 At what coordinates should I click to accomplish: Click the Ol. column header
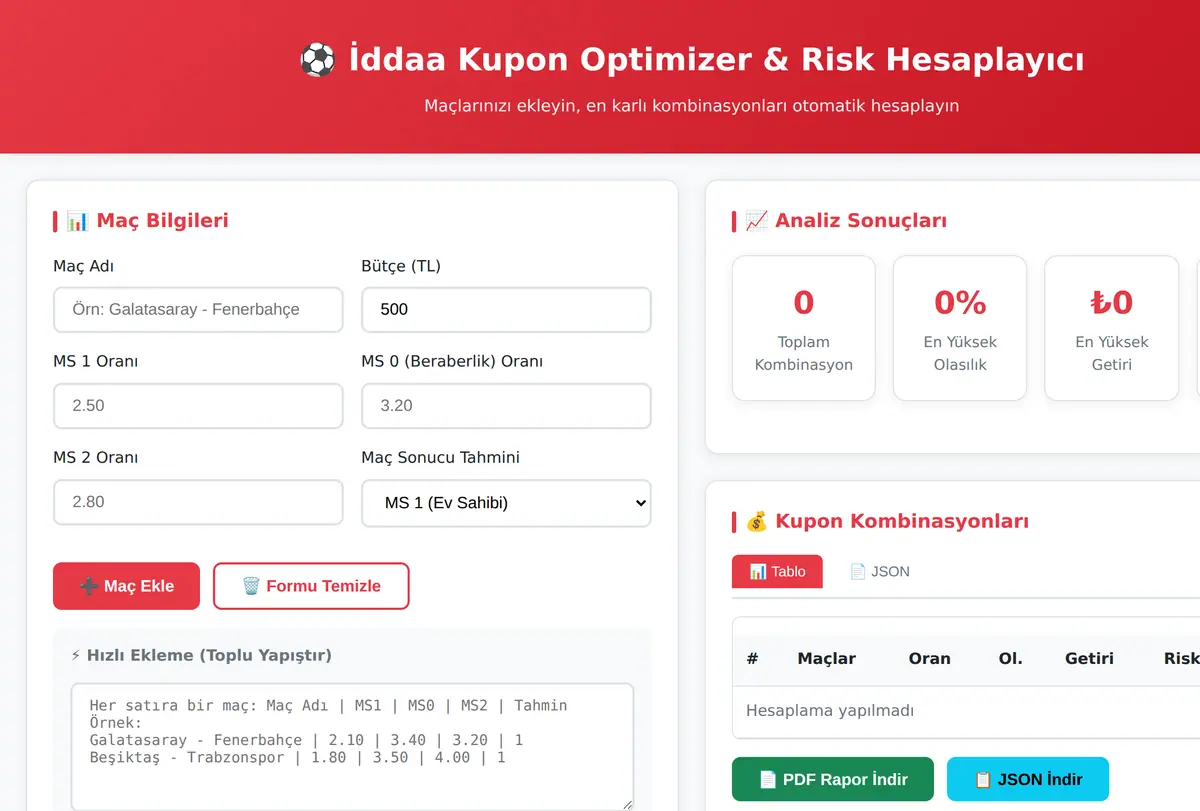tap(1010, 658)
